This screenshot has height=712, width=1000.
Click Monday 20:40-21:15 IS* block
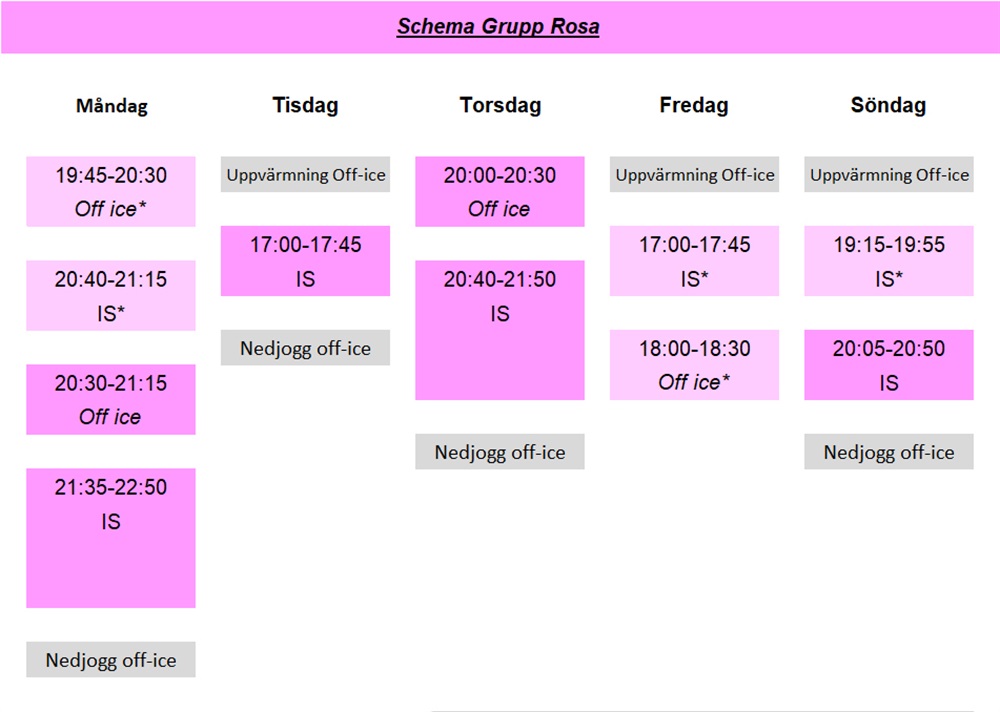coord(111,295)
